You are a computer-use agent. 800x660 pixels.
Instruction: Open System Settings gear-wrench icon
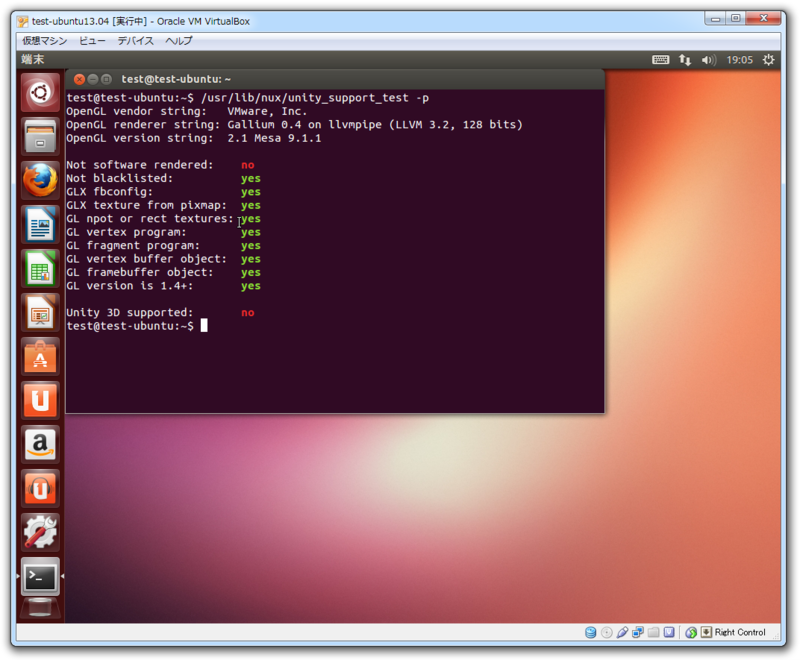click(x=40, y=532)
